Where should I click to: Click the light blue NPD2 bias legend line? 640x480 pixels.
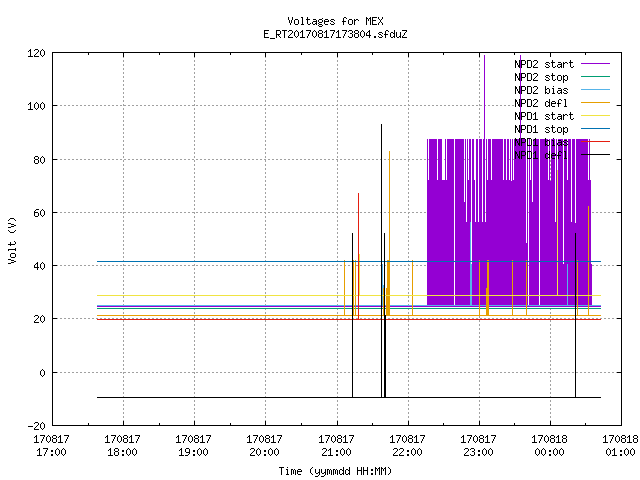coord(595,90)
